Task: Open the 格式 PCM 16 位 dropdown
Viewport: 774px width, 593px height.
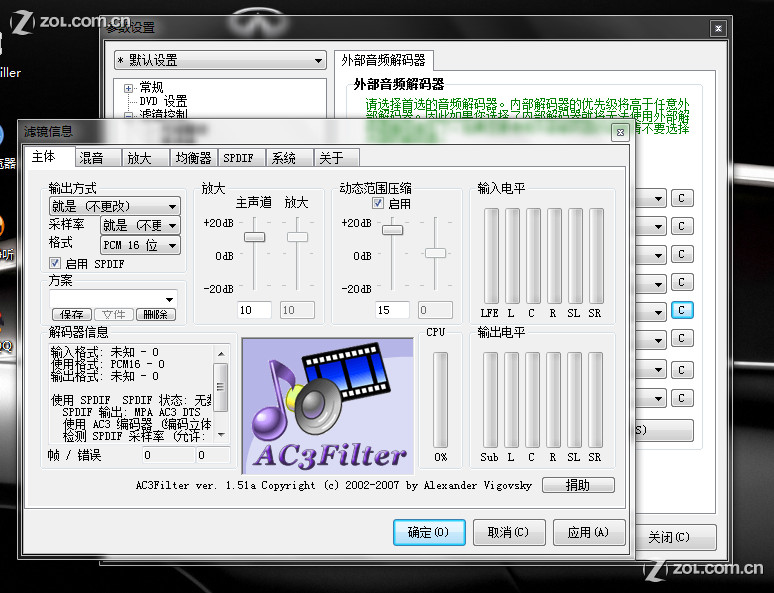Action: pos(140,245)
